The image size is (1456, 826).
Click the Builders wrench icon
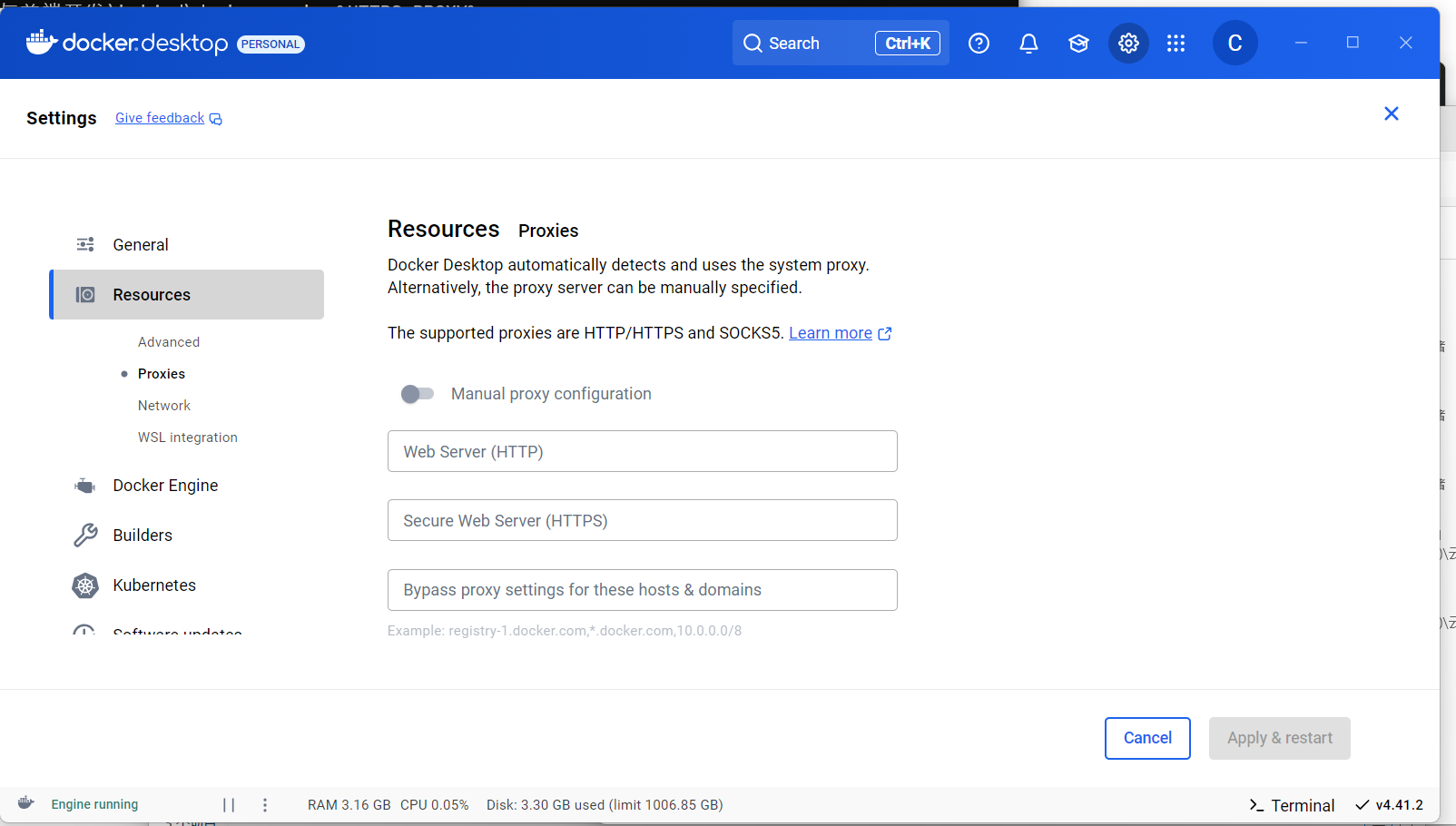pos(85,536)
